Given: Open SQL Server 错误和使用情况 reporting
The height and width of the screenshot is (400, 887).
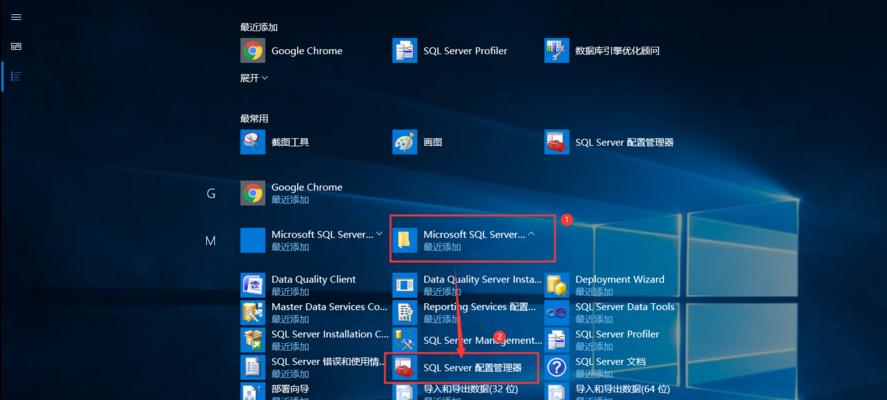Looking at the screenshot, I should coord(313,367).
